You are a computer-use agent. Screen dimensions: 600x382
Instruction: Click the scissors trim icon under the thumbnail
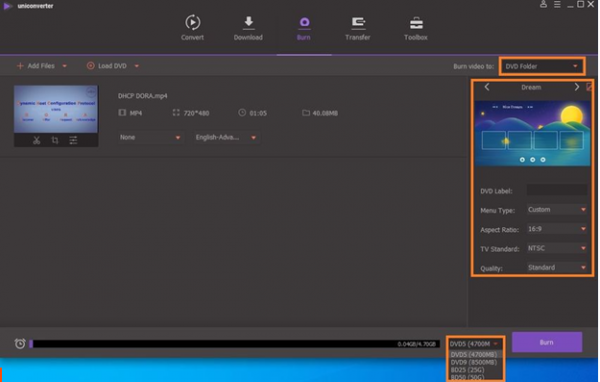tap(36, 140)
